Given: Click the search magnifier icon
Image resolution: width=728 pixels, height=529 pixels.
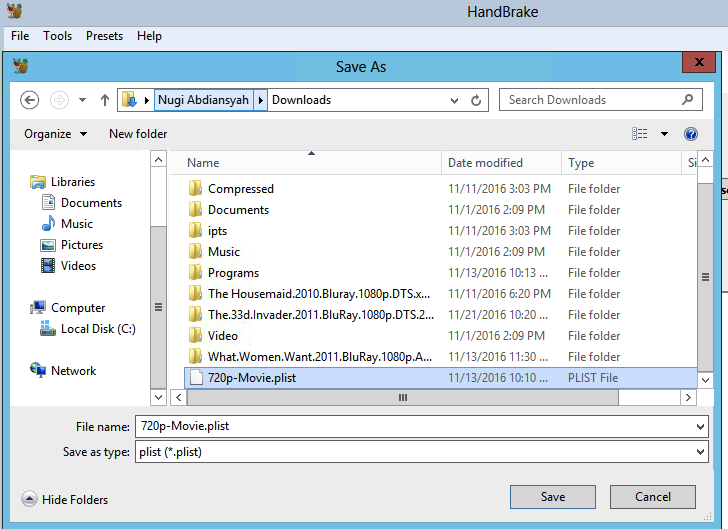Looking at the screenshot, I should (688, 99).
